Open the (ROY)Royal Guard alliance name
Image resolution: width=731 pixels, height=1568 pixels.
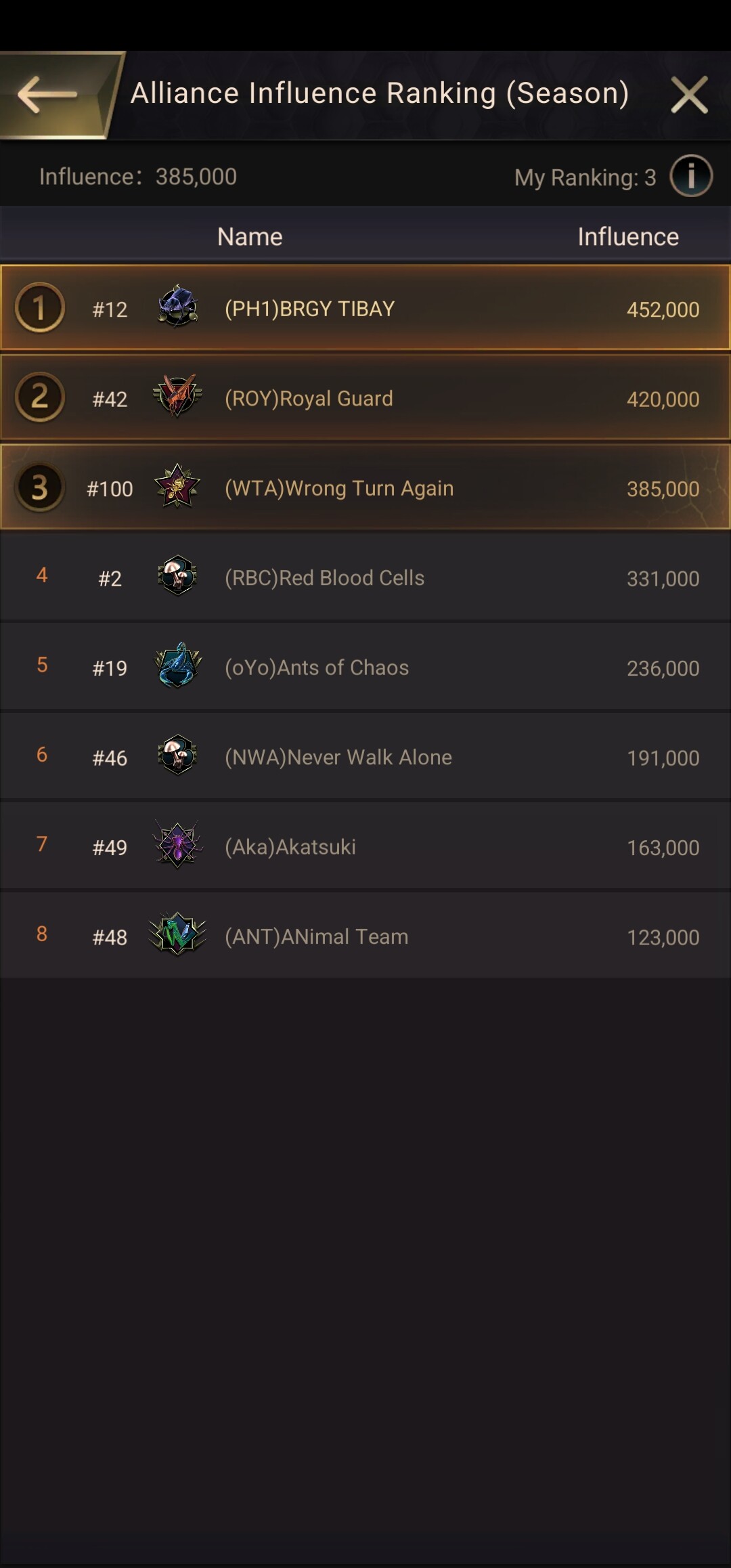point(309,398)
